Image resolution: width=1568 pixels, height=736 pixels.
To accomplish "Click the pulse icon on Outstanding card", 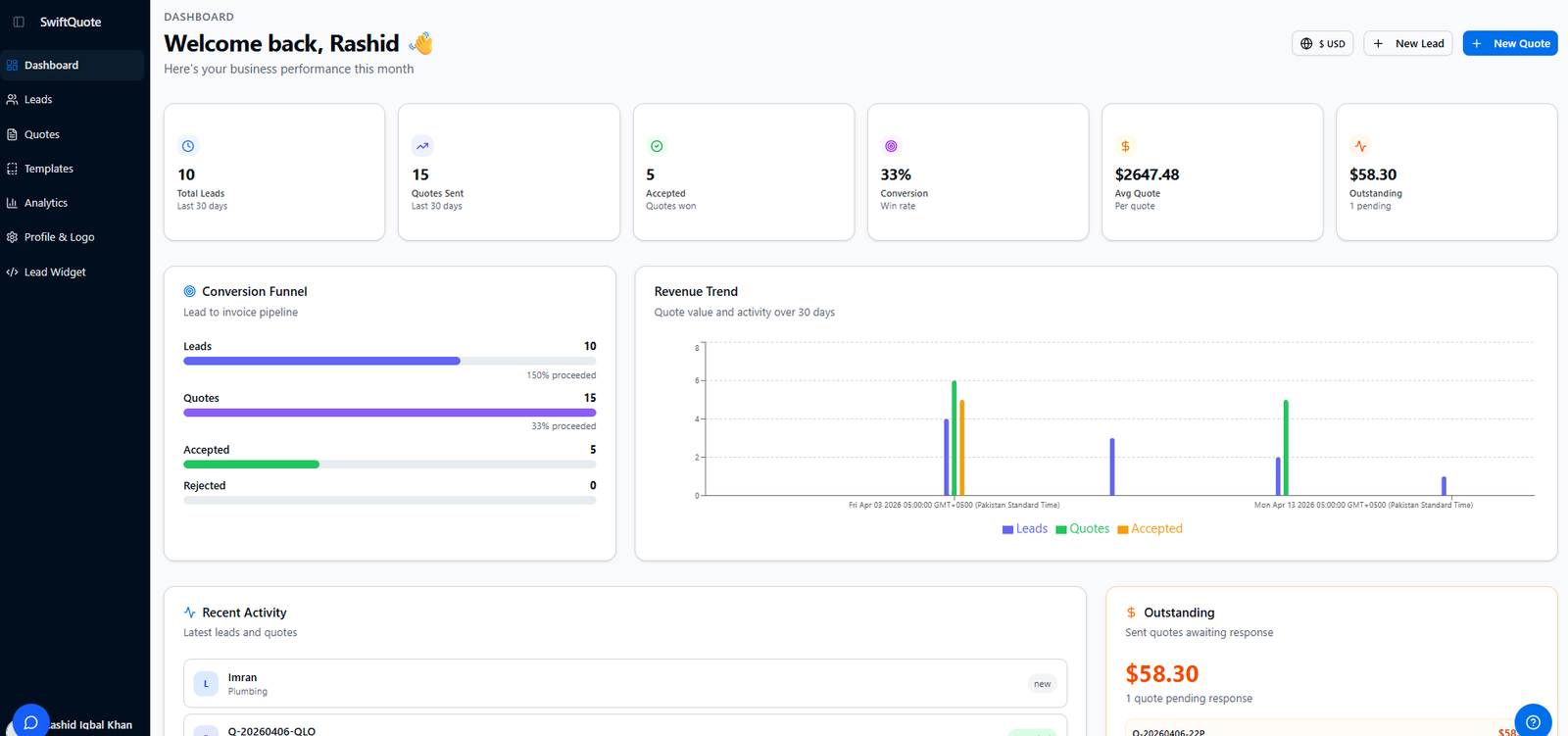I will pyautogui.click(x=1360, y=146).
